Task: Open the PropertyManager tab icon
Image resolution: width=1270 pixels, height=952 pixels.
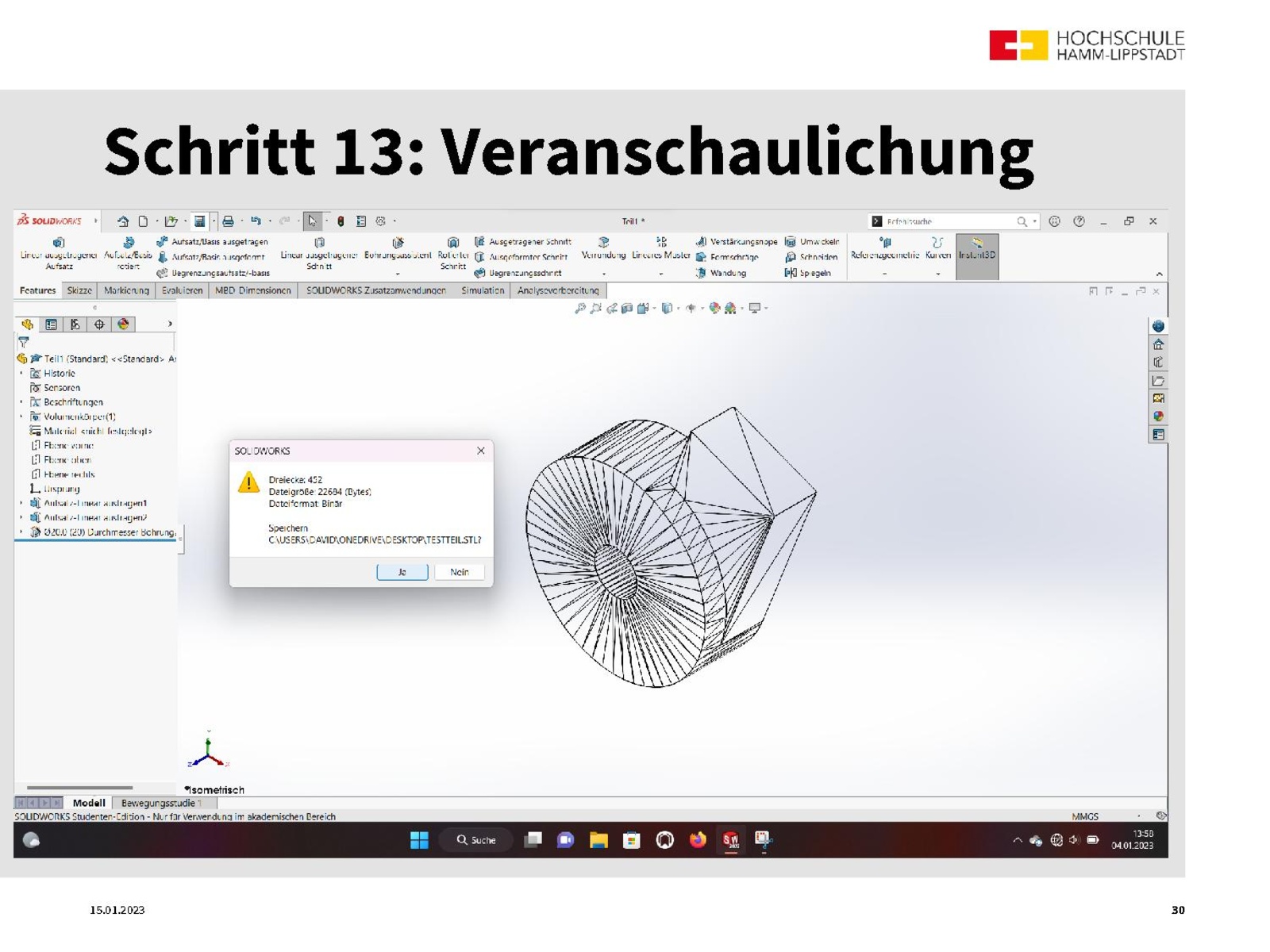Action: coord(51,324)
